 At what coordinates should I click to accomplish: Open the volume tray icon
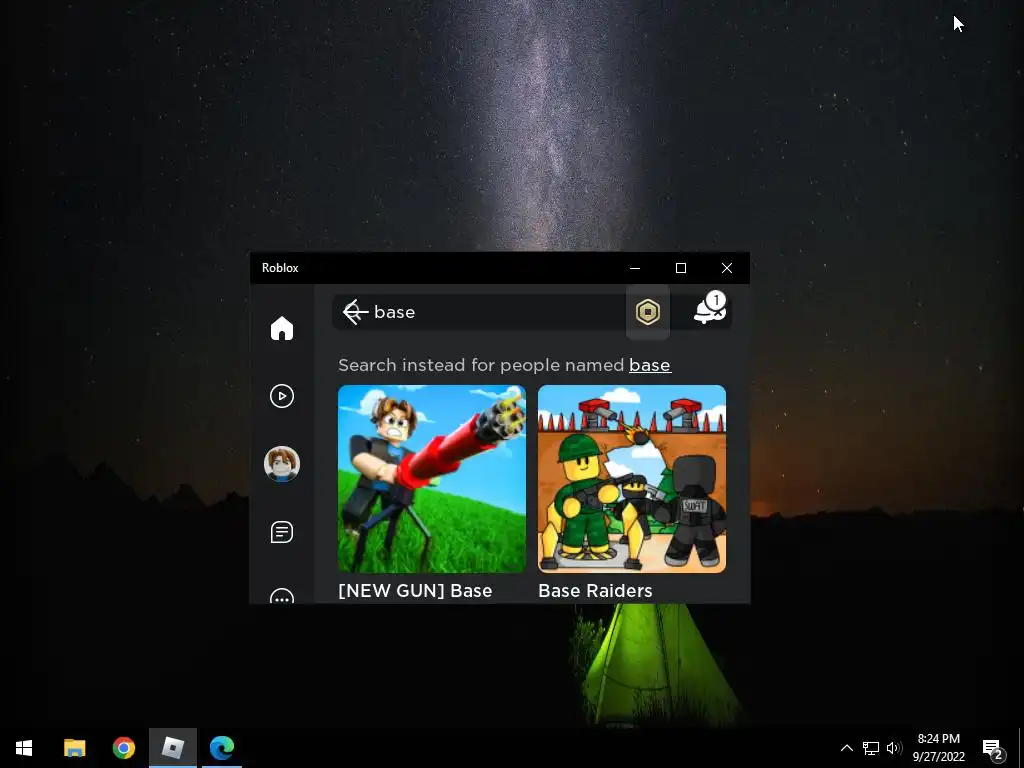point(894,748)
